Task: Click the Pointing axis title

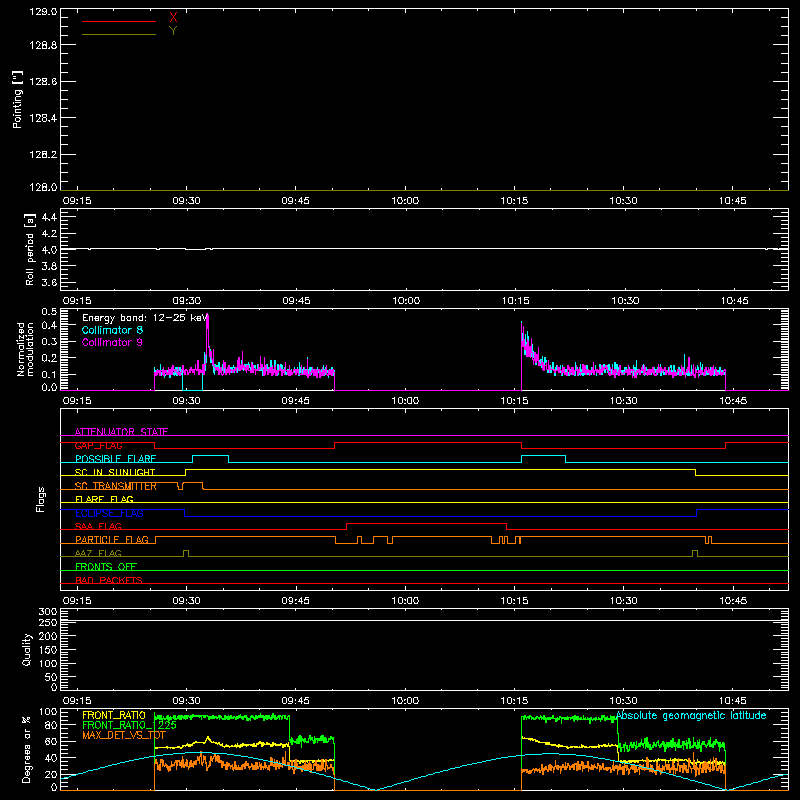Action: pos(17,99)
